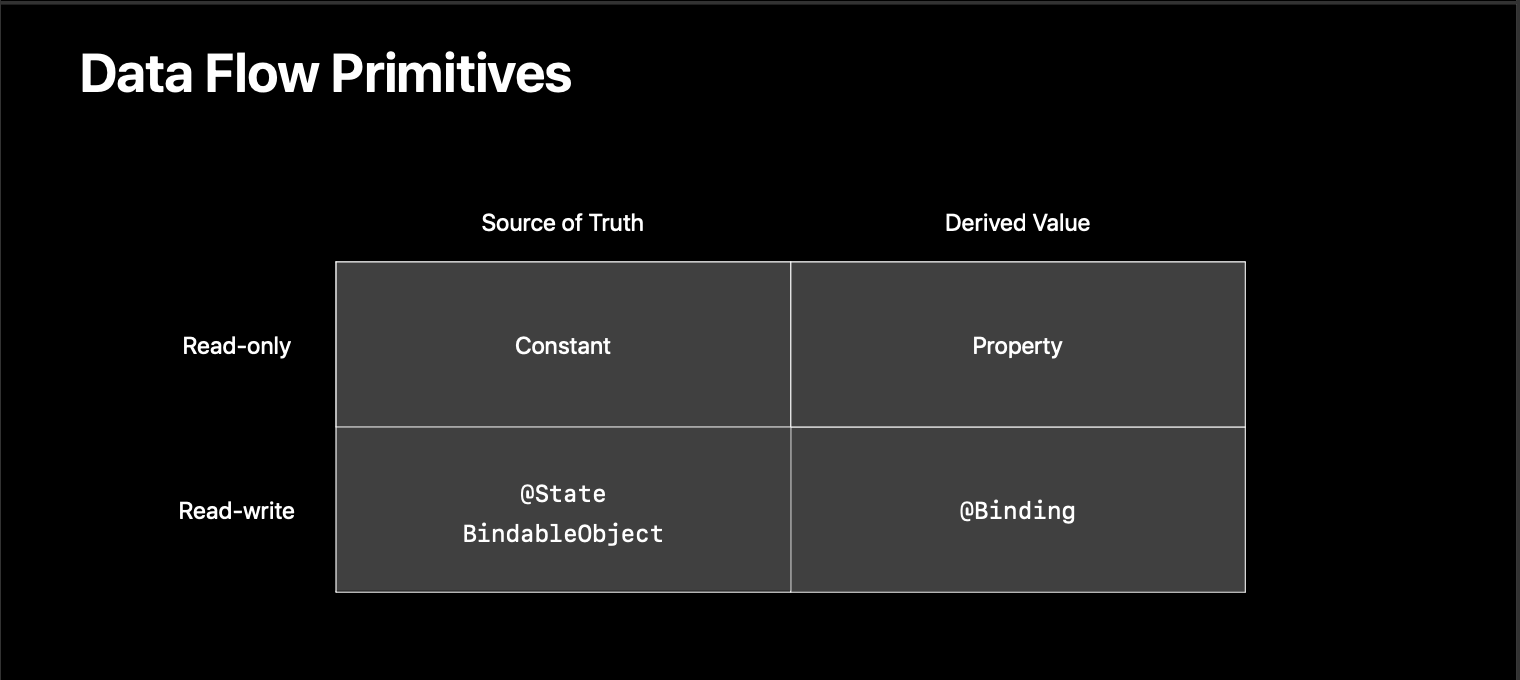The height and width of the screenshot is (680, 1520).
Task: Click the Read-write row label
Action: point(237,511)
